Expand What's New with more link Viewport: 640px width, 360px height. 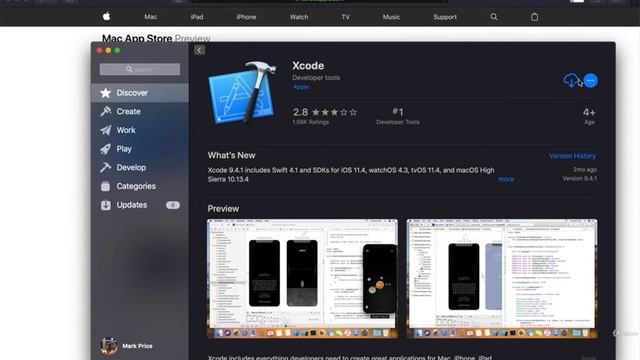(x=506, y=179)
